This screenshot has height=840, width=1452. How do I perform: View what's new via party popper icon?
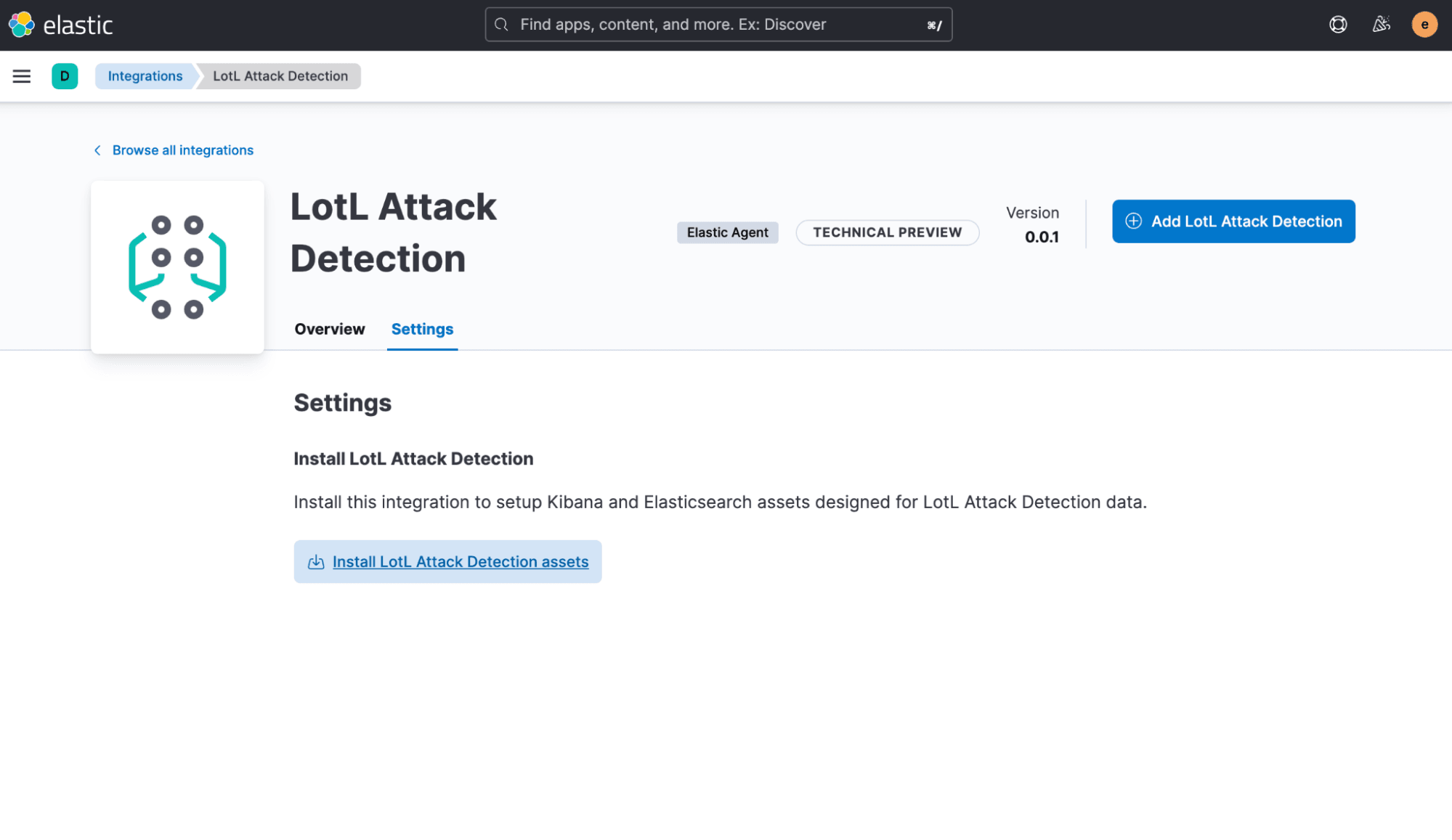pyautogui.click(x=1381, y=24)
